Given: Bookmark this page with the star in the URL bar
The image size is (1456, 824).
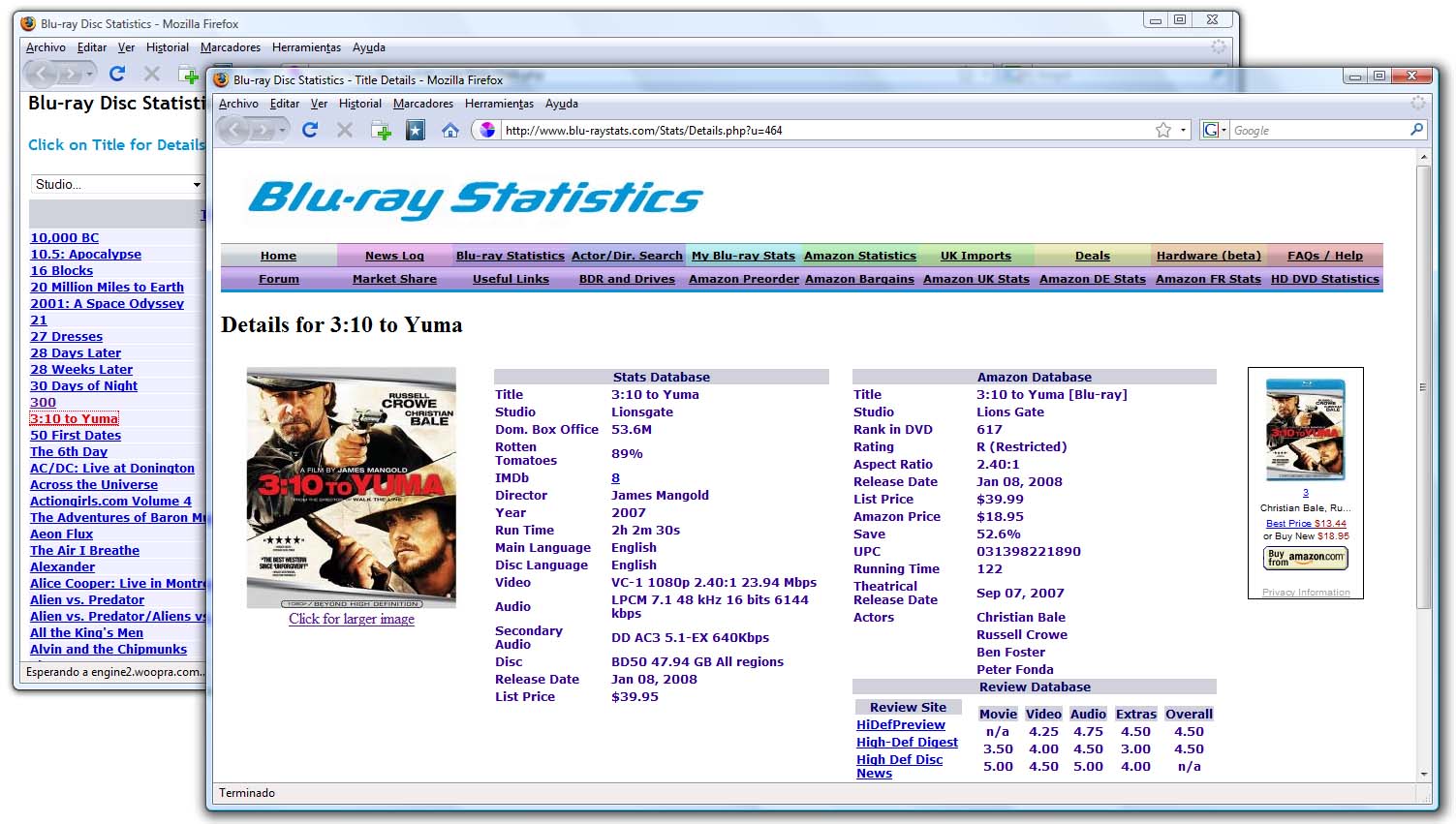Looking at the screenshot, I should [x=1163, y=130].
